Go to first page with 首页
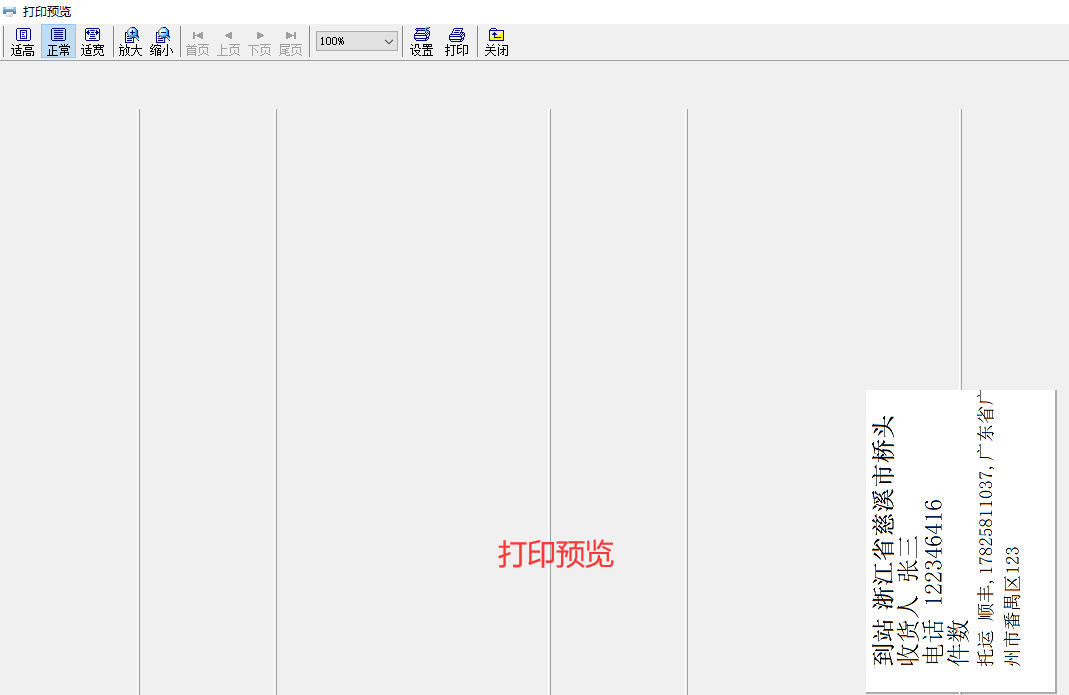The width and height of the screenshot is (1069, 695). (x=197, y=42)
